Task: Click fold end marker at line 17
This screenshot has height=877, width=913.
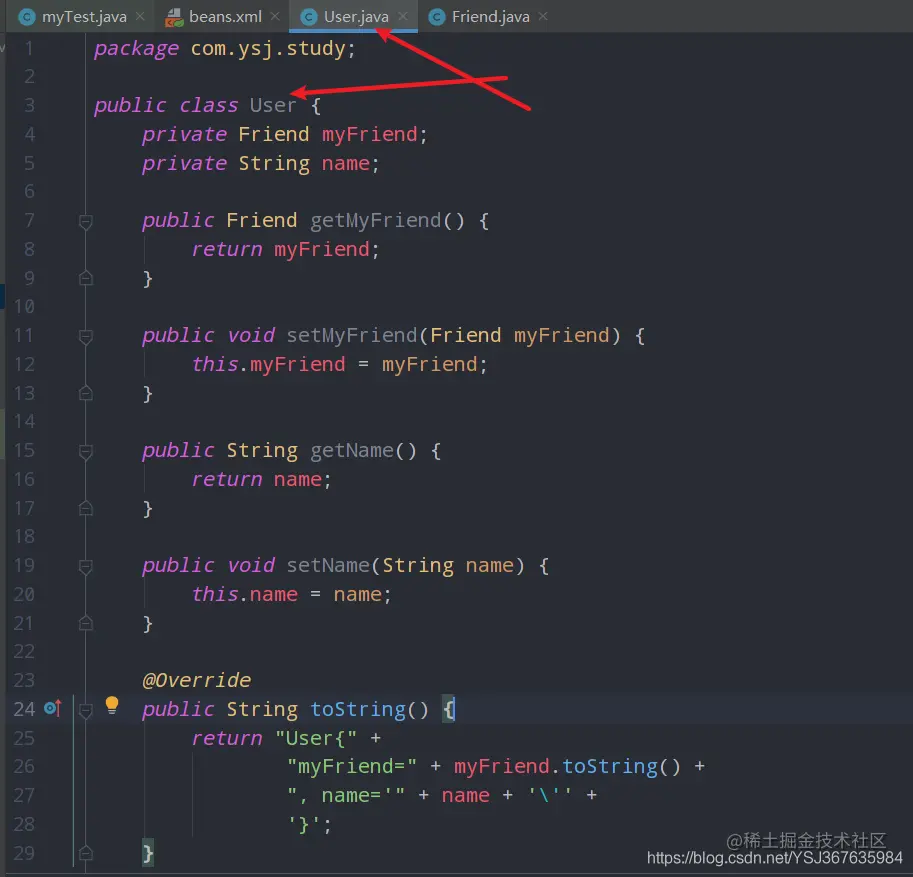Action: (86, 508)
